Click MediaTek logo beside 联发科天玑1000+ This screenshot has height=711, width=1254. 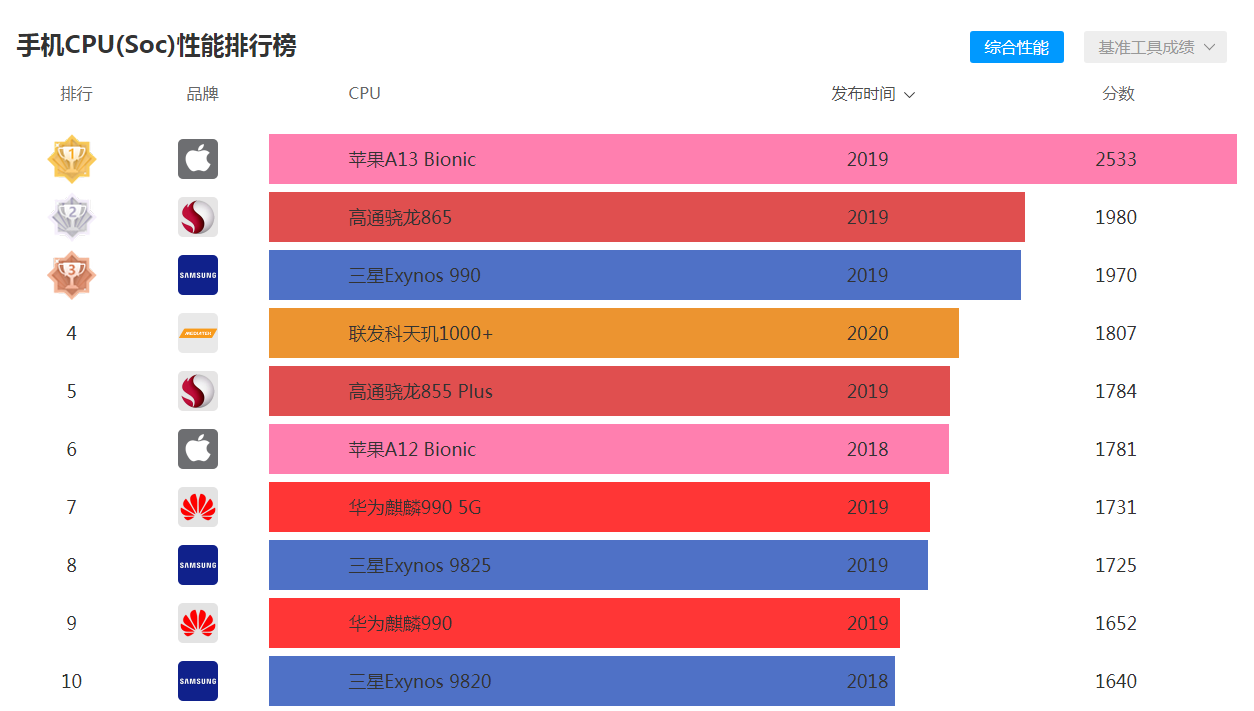(x=198, y=333)
